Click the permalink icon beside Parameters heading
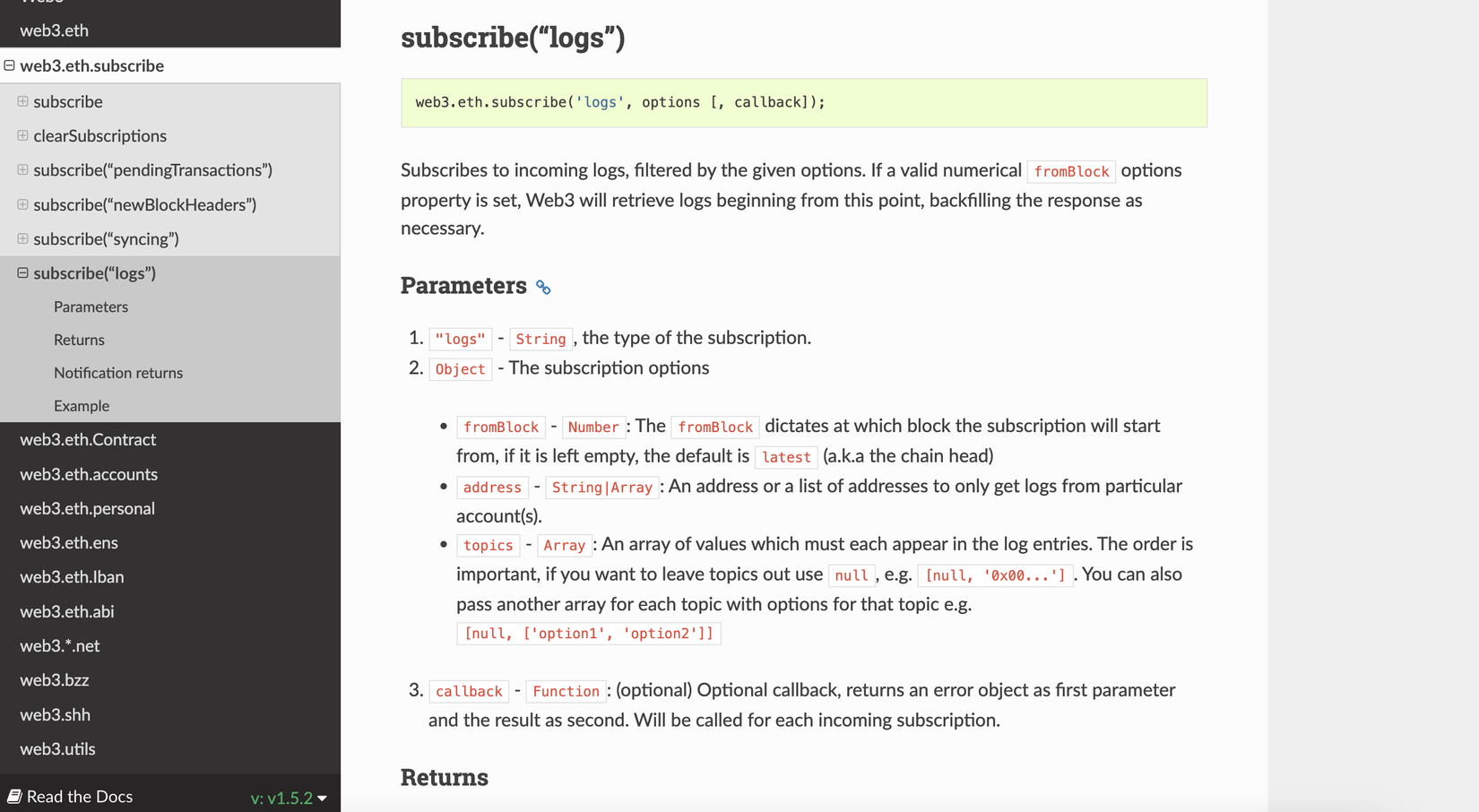 (x=542, y=287)
